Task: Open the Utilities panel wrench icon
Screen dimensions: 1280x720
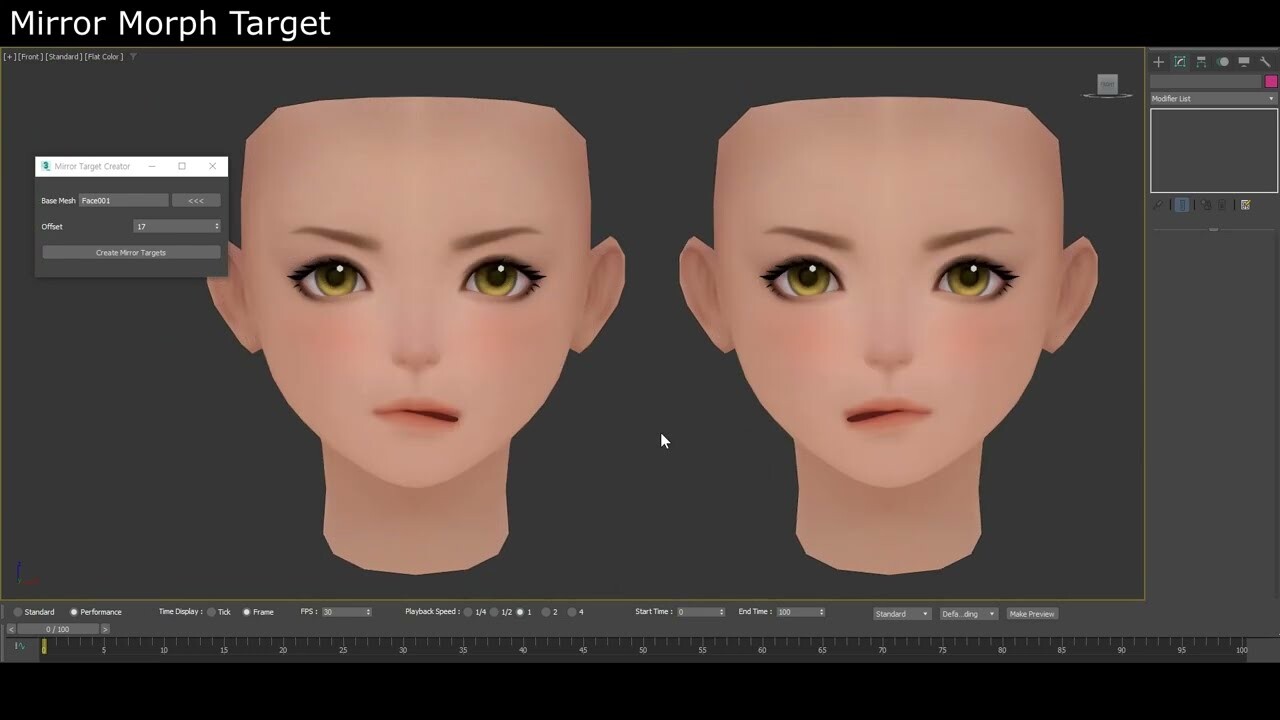Action: click(x=1265, y=61)
